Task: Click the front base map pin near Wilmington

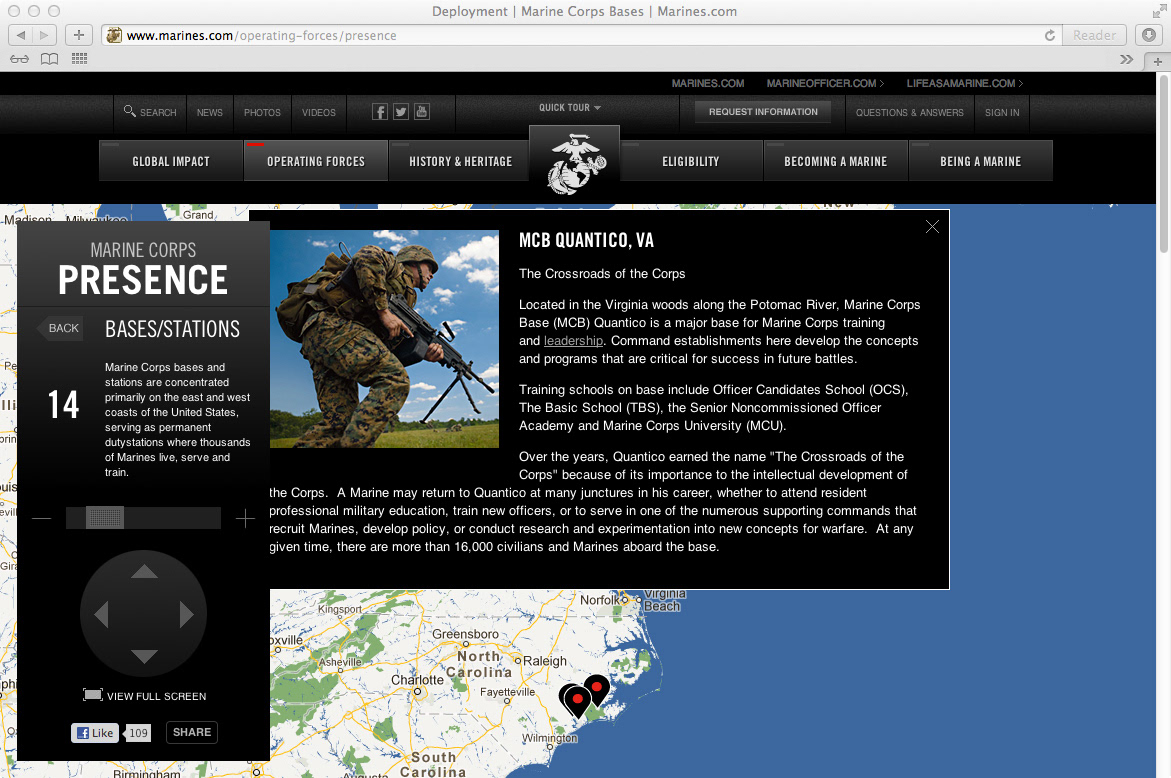Action: 577,702
